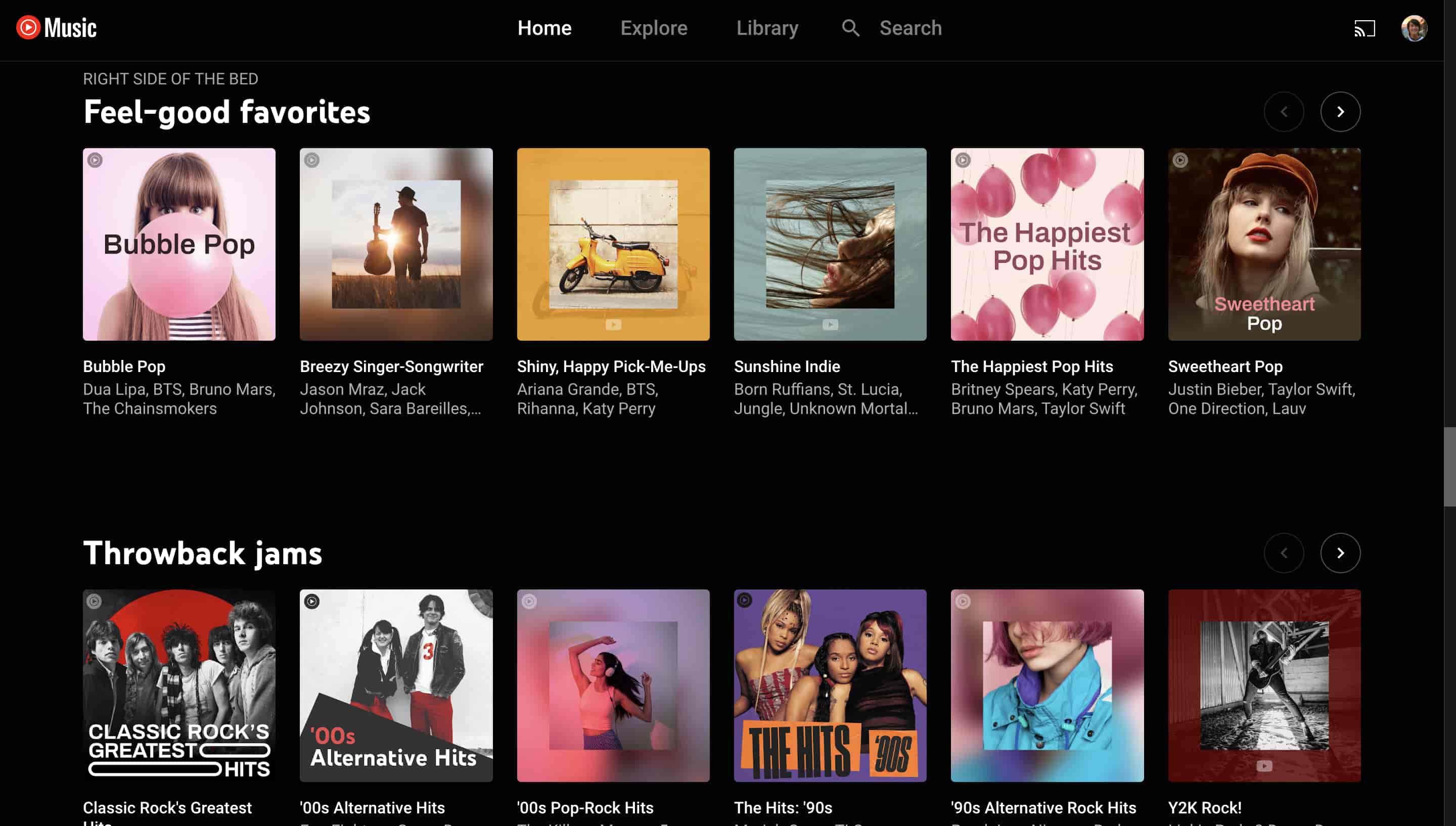Click the search magnifier icon
The height and width of the screenshot is (826, 1456).
coord(850,28)
